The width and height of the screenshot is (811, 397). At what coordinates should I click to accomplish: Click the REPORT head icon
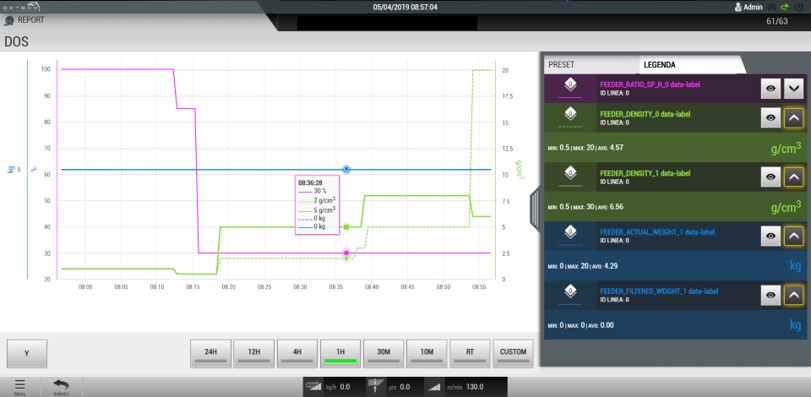pyautogui.click(x=9, y=20)
